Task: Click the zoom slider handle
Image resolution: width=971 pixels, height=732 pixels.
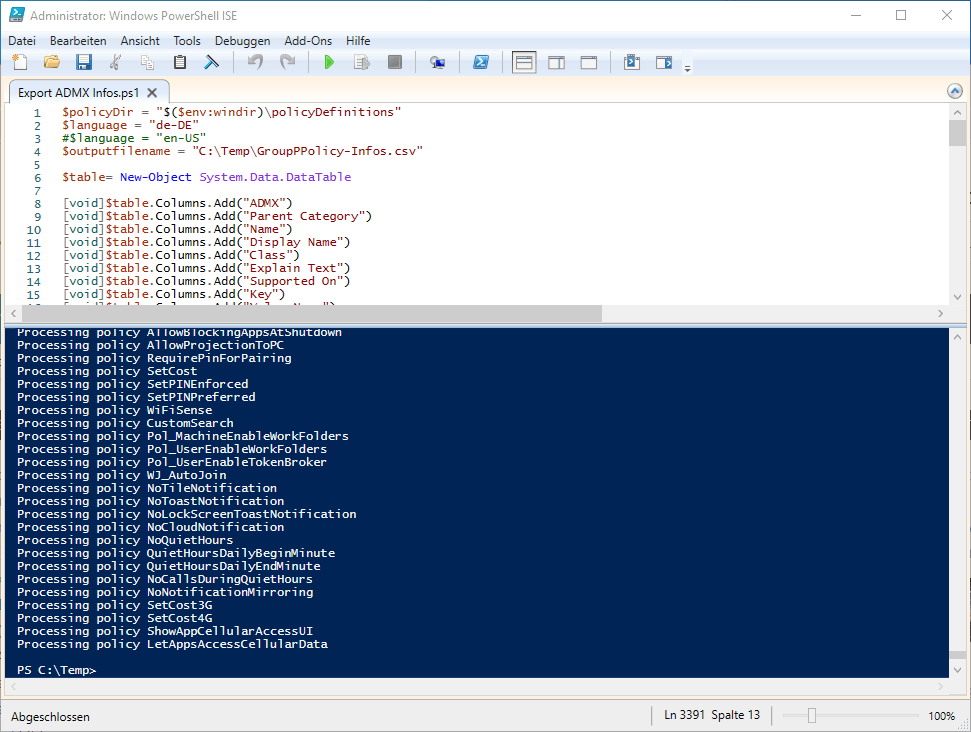Action: tap(812, 716)
